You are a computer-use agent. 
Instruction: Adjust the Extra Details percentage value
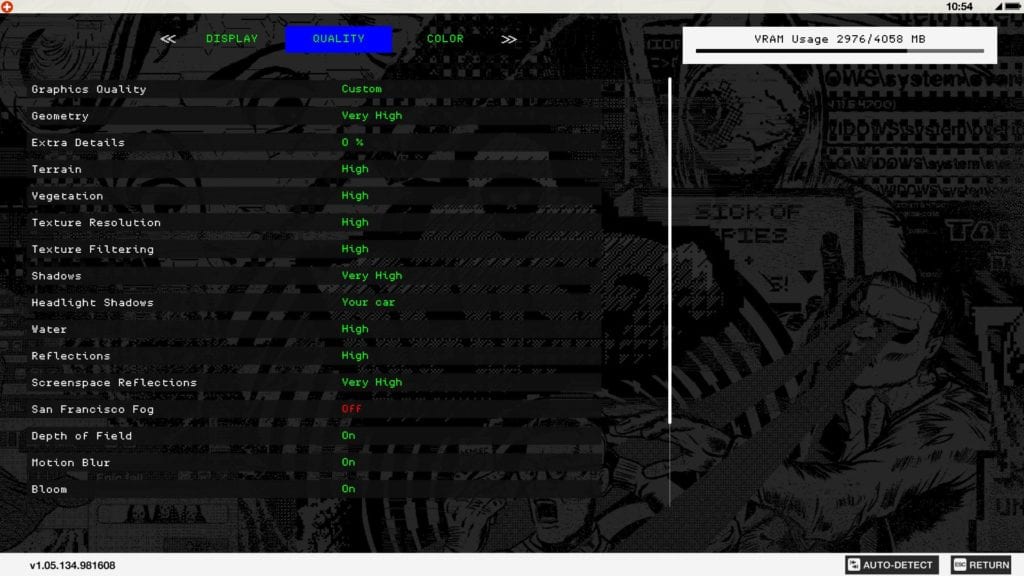(x=352, y=143)
